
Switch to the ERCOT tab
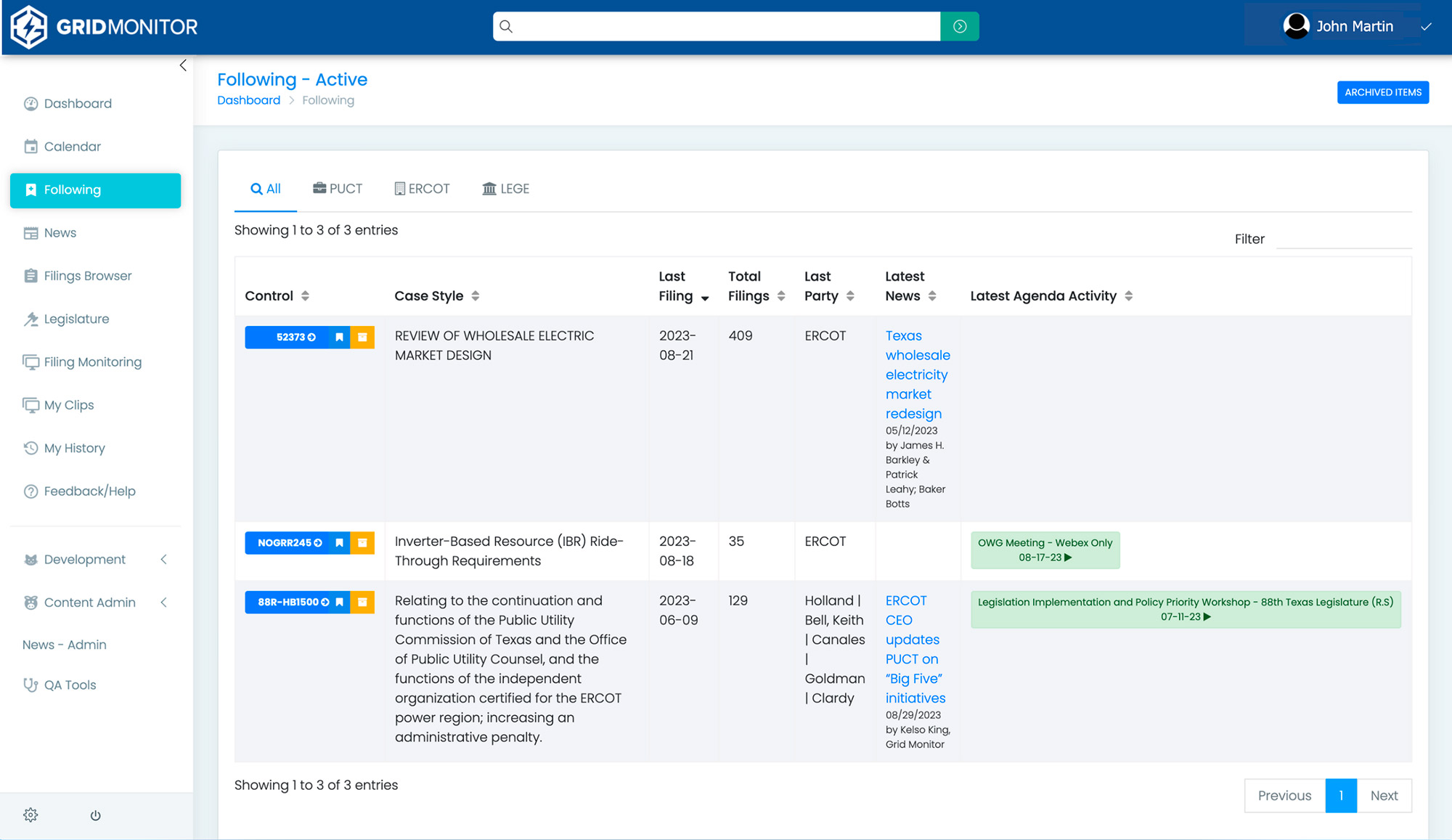[x=422, y=189]
